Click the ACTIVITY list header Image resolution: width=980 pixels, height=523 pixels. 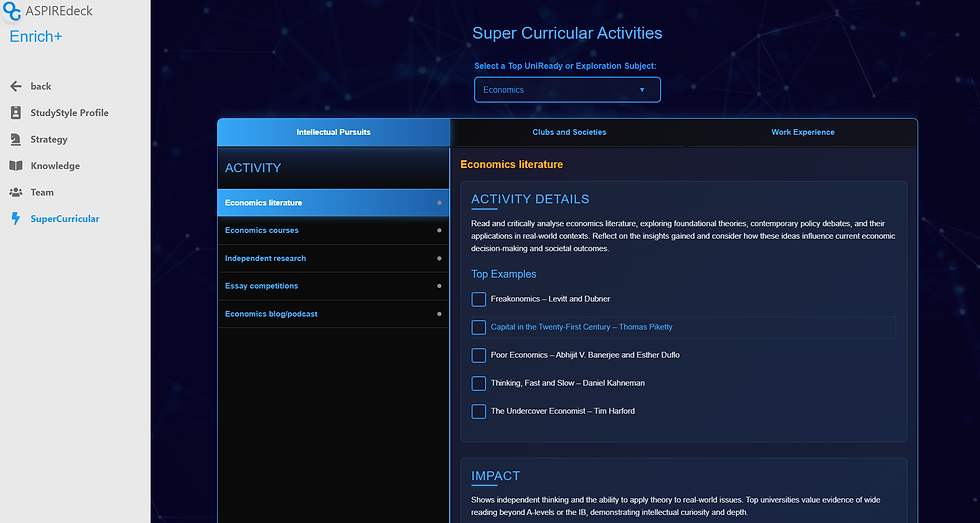(253, 168)
